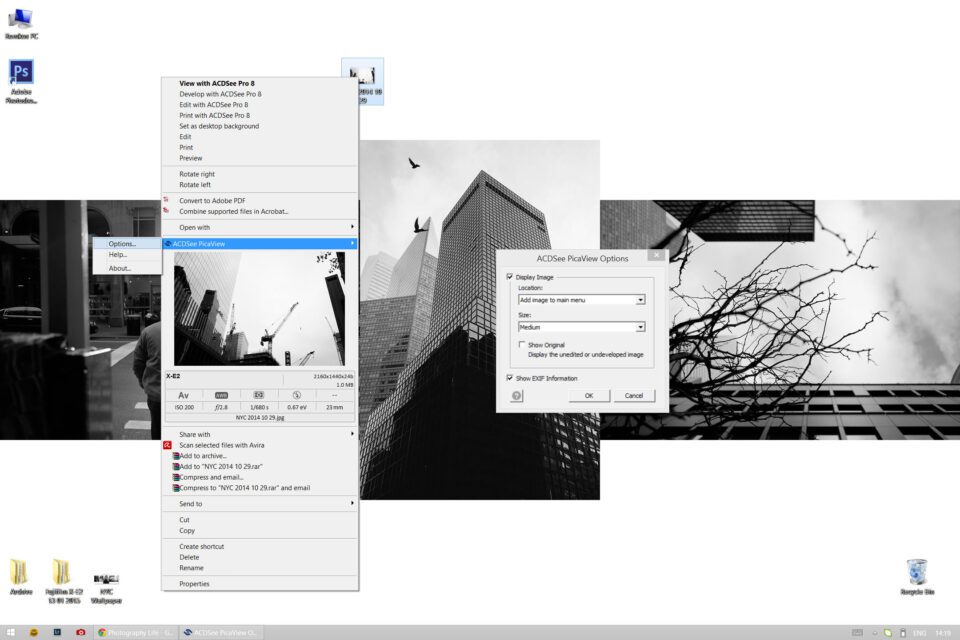The image size is (960, 640).
Task: Click the green system tray icon
Action: tap(888, 633)
